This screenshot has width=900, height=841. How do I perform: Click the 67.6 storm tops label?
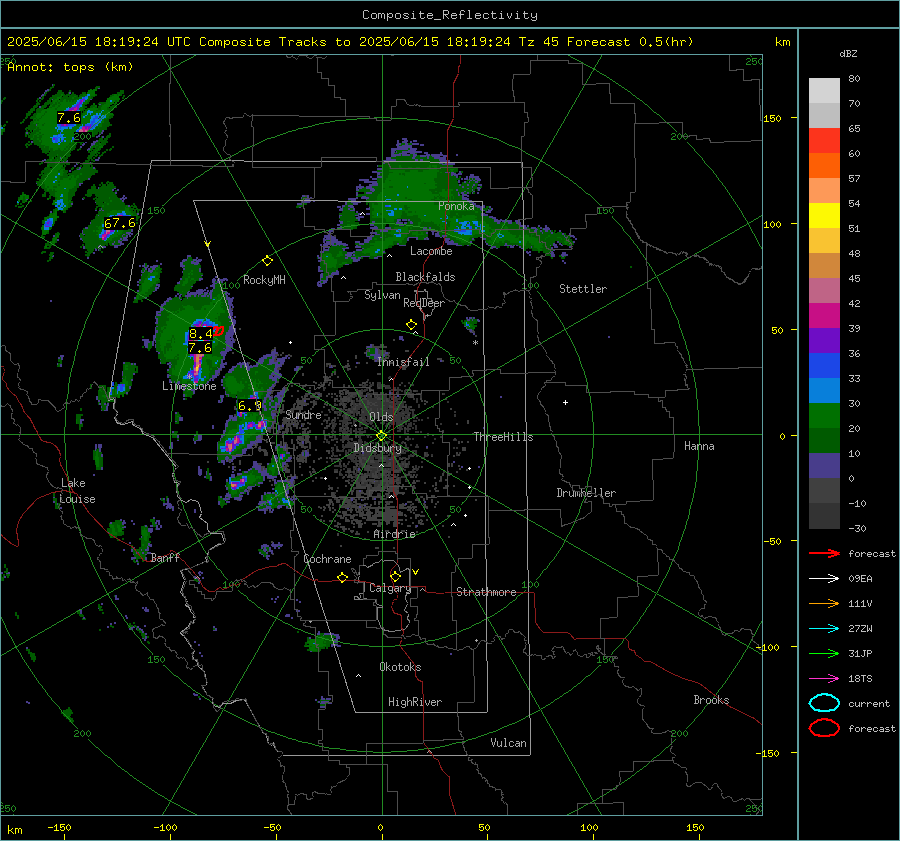119,223
